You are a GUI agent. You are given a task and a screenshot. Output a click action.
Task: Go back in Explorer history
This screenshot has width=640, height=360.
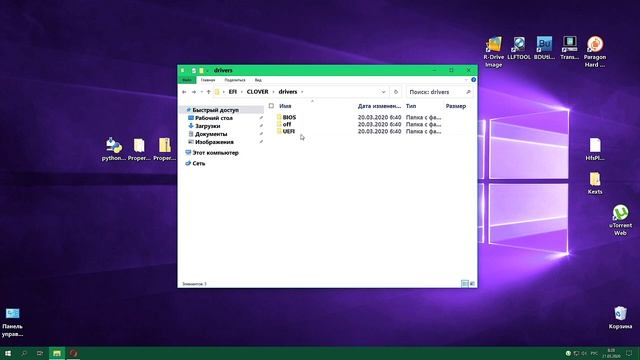tap(184, 92)
